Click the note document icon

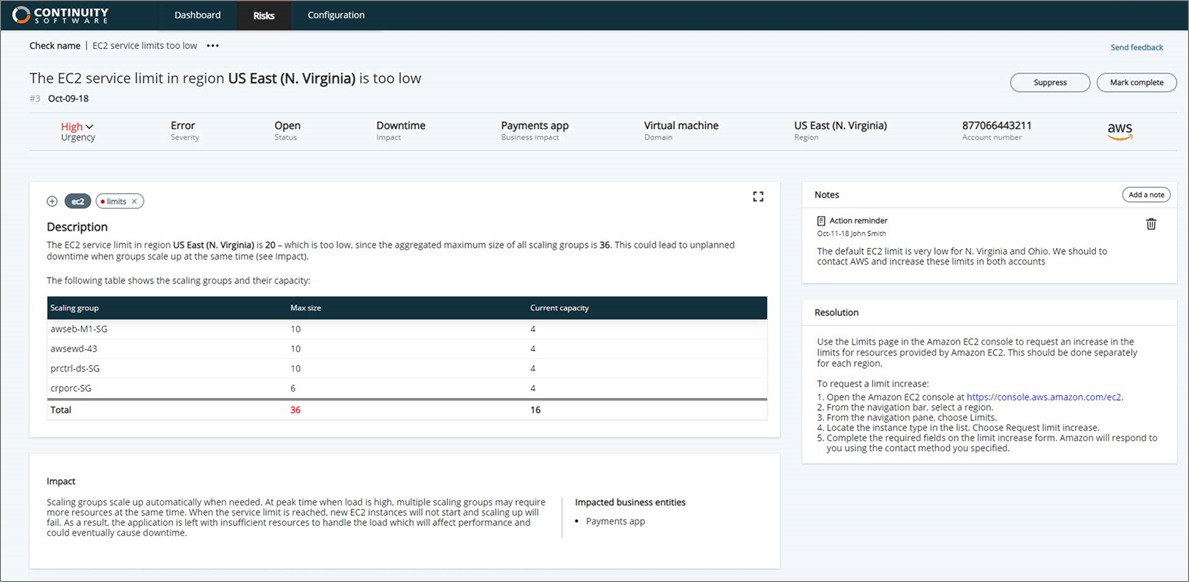[x=821, y=221]
